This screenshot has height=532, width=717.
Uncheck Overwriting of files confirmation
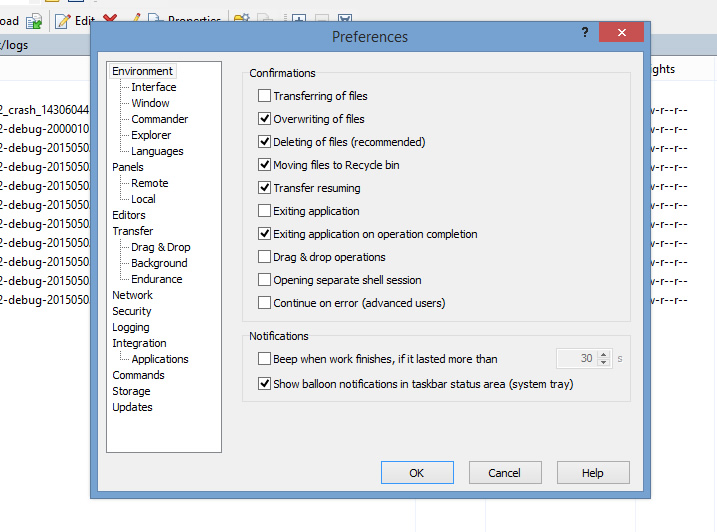265,119
